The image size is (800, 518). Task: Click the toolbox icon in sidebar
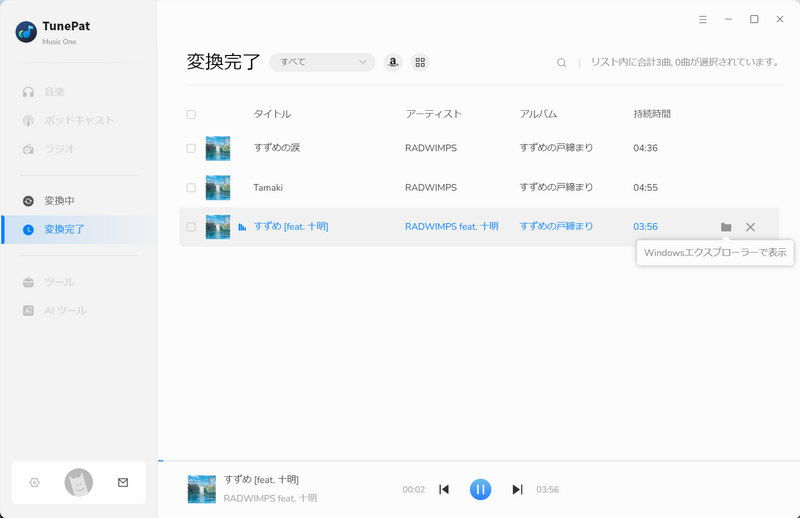(x=29, y=282)
